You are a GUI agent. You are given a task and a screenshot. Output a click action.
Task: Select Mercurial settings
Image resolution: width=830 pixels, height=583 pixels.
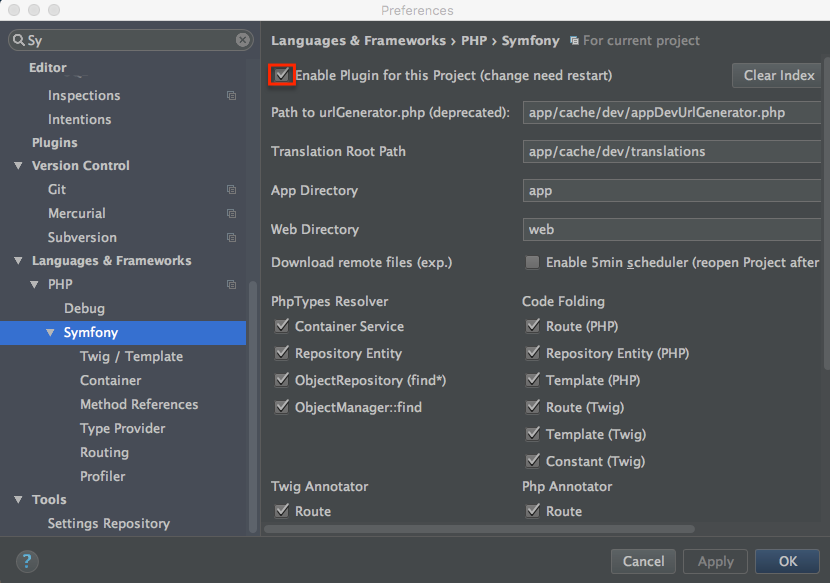click(x=77, y=213)
